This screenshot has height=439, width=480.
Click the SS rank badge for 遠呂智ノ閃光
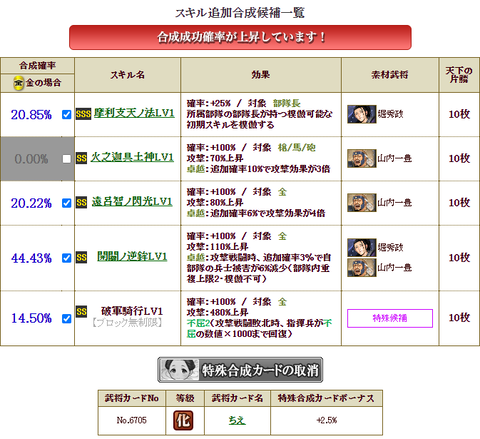click(81, 202)
